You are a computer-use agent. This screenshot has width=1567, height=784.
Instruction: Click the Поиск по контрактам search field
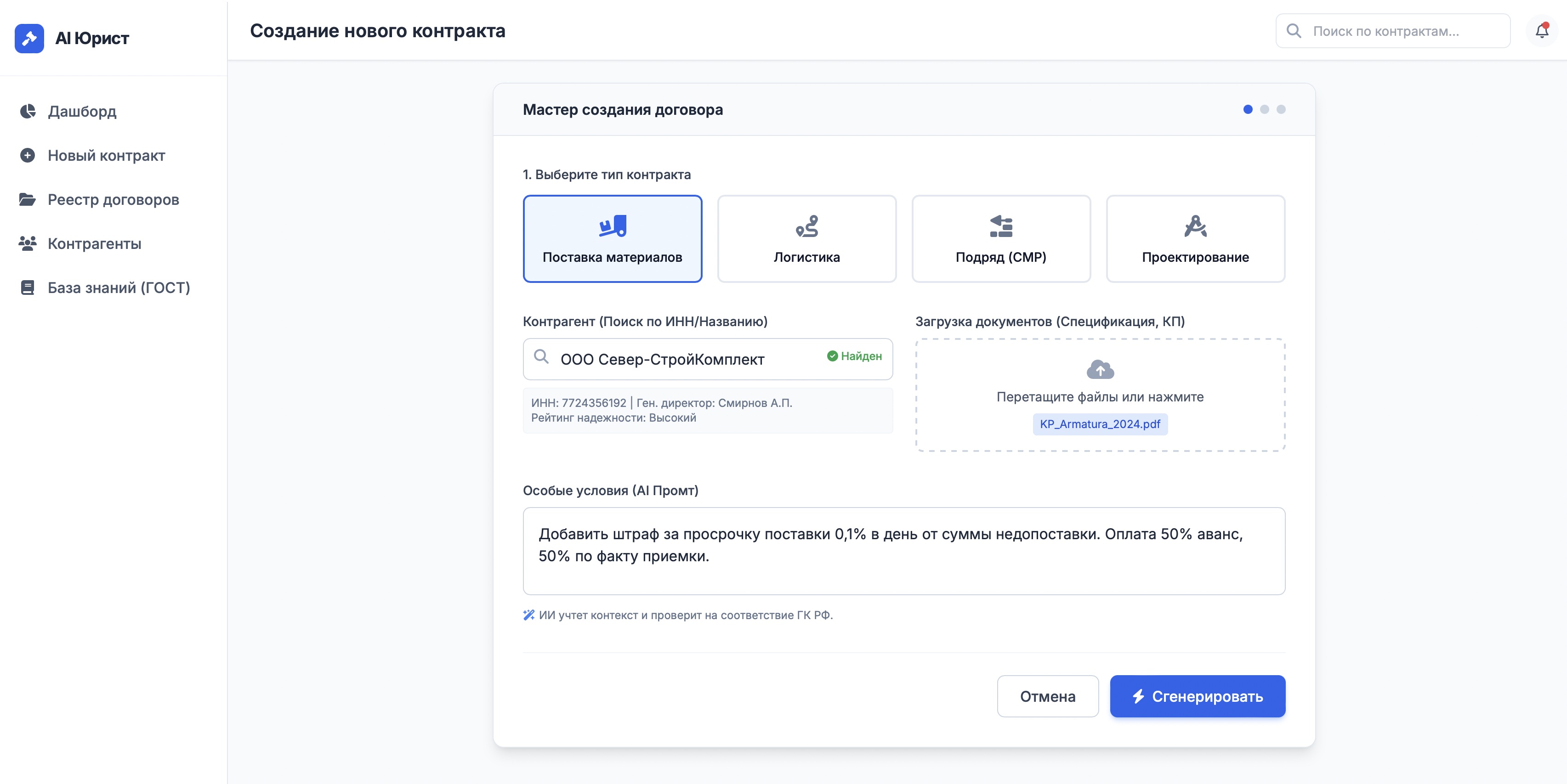[x=1392, y=31]
